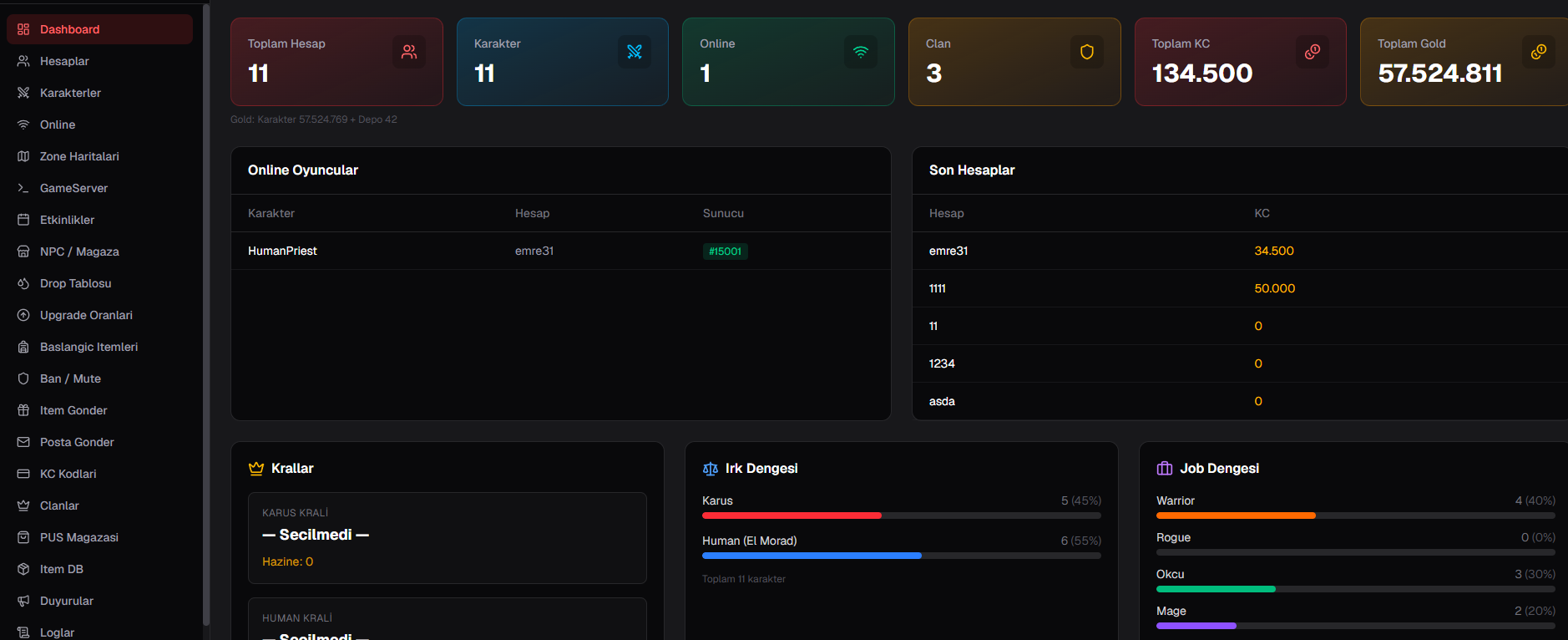Open the Karus Krali card
Viewport: 1568px width, 640px height.
coord(448,538)
